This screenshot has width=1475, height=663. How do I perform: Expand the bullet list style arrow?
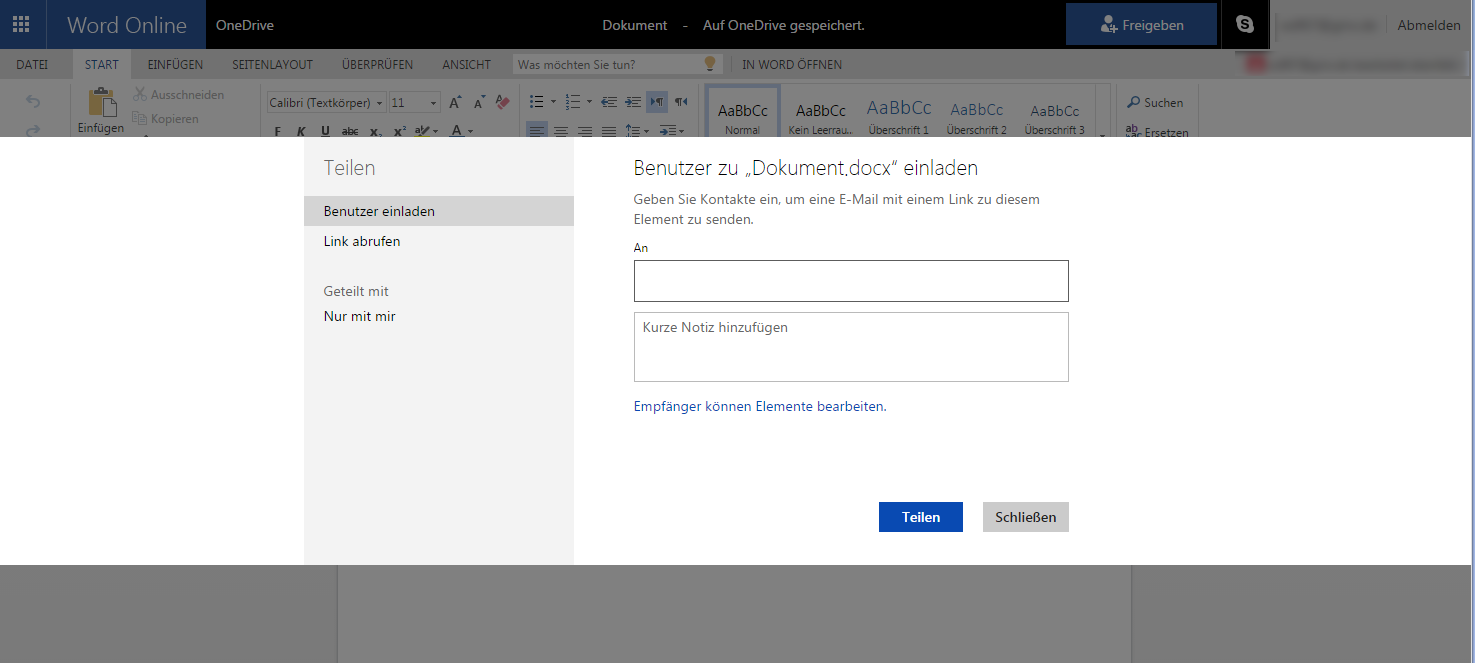(x=552, y=102)
